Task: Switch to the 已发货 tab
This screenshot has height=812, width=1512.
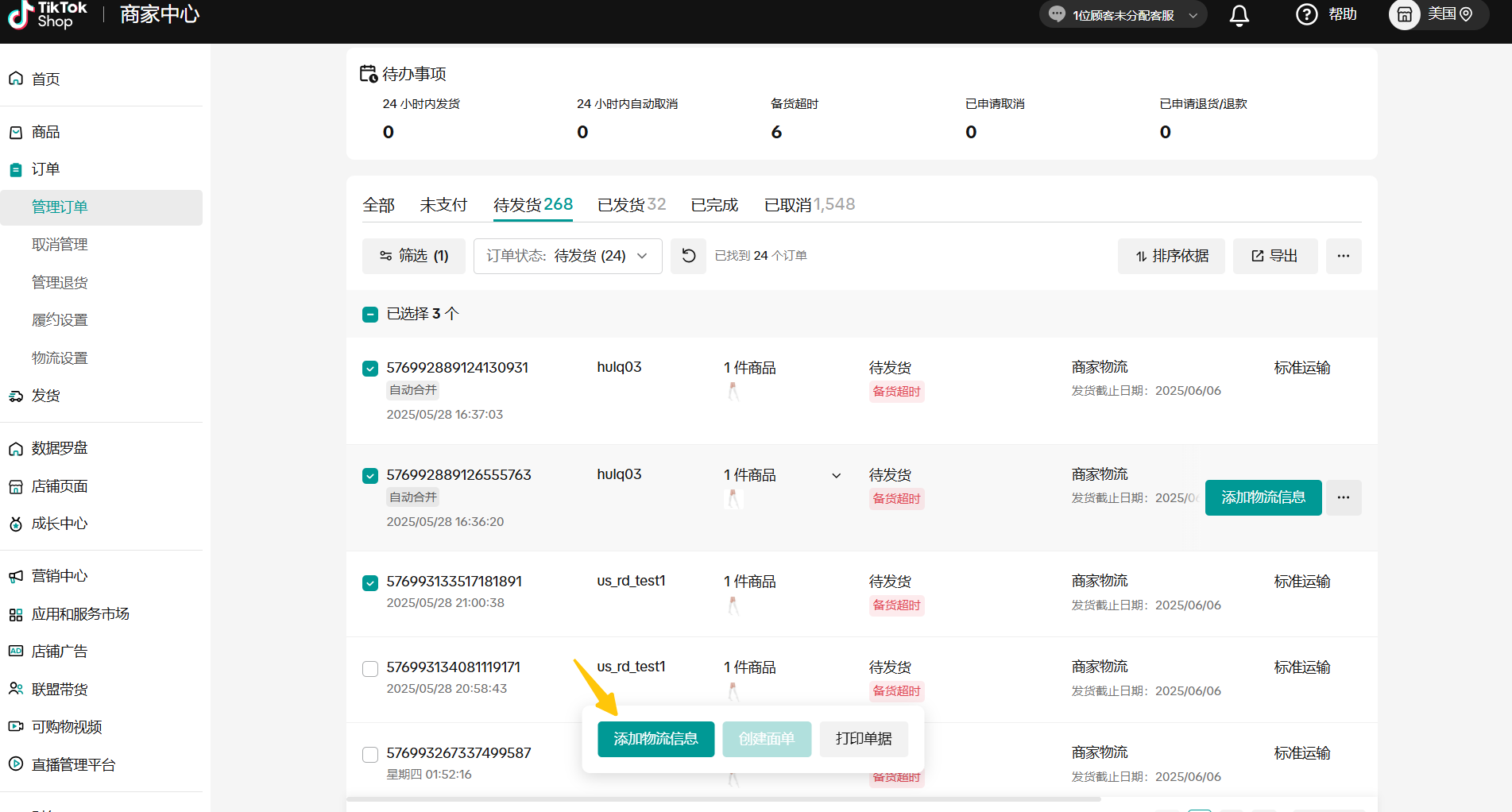Action: pyautogui.click(x=631, y=205)
